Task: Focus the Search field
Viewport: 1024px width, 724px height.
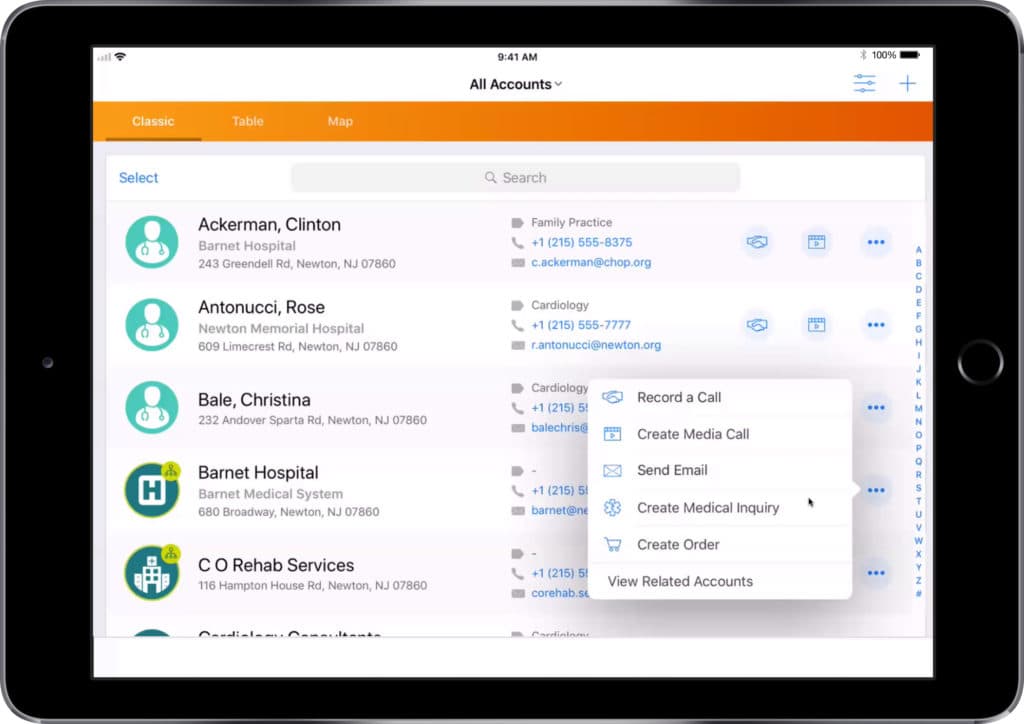Action: point(515,178)
